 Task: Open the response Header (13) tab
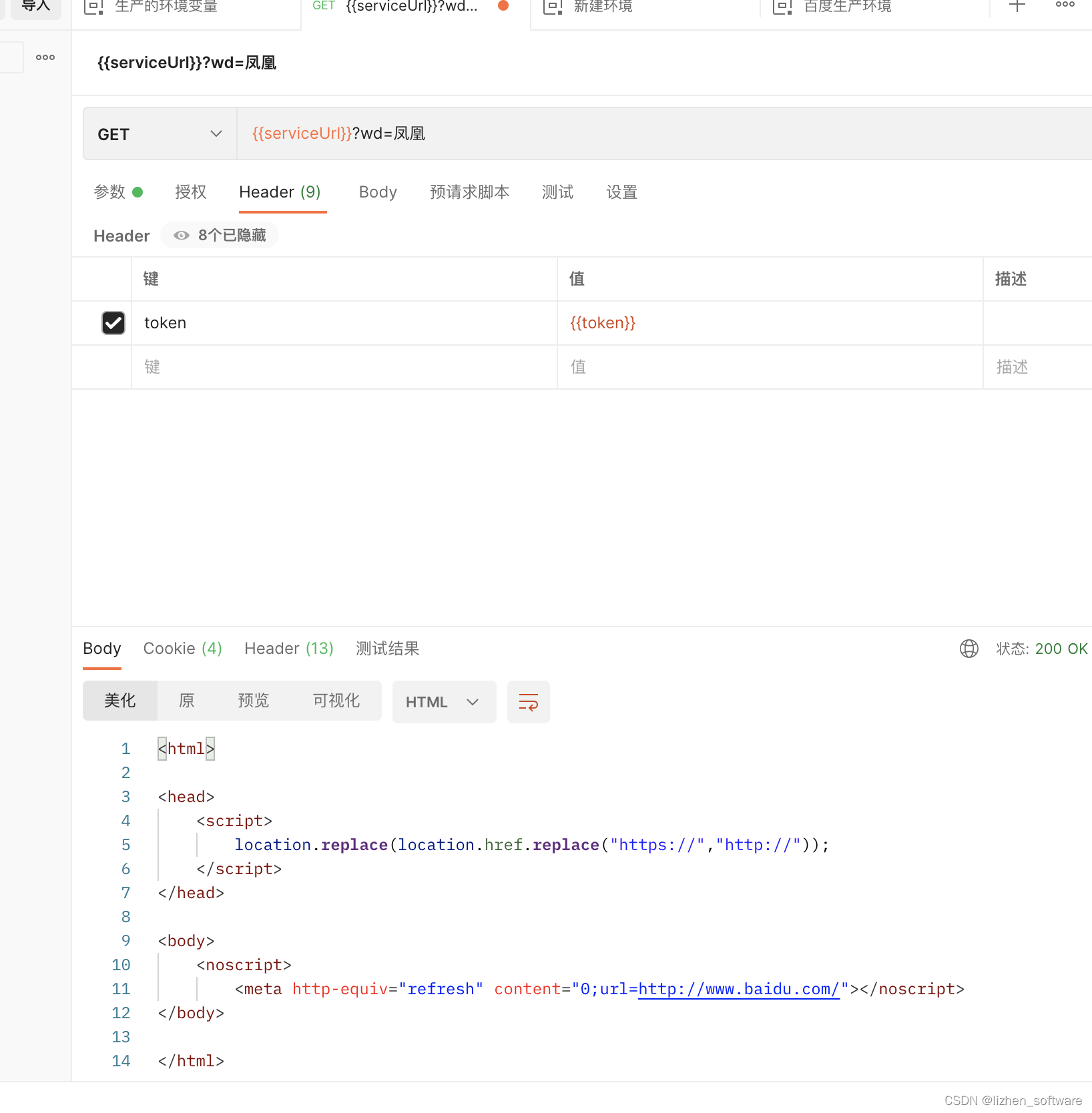pyautogui.click(x=288, y=649)
